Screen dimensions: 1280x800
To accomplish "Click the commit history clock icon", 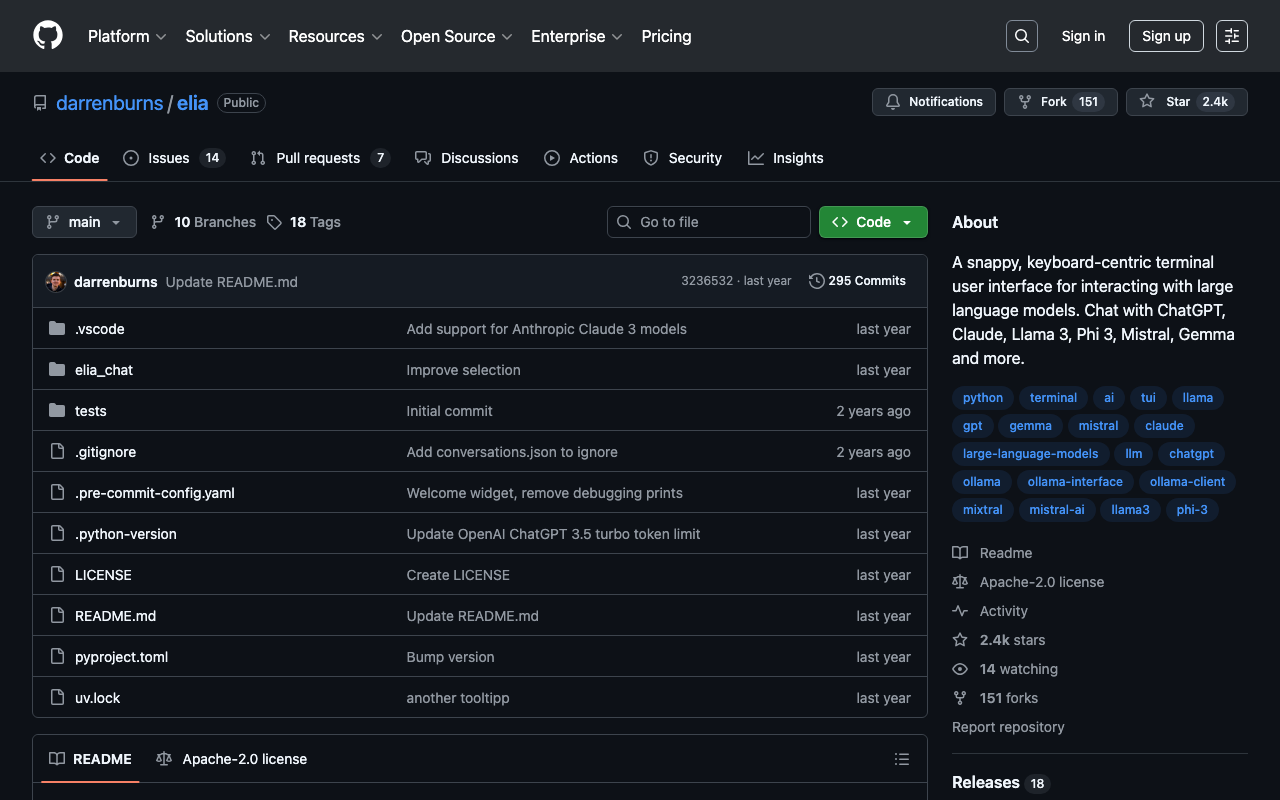I will (x=816, y=281).
